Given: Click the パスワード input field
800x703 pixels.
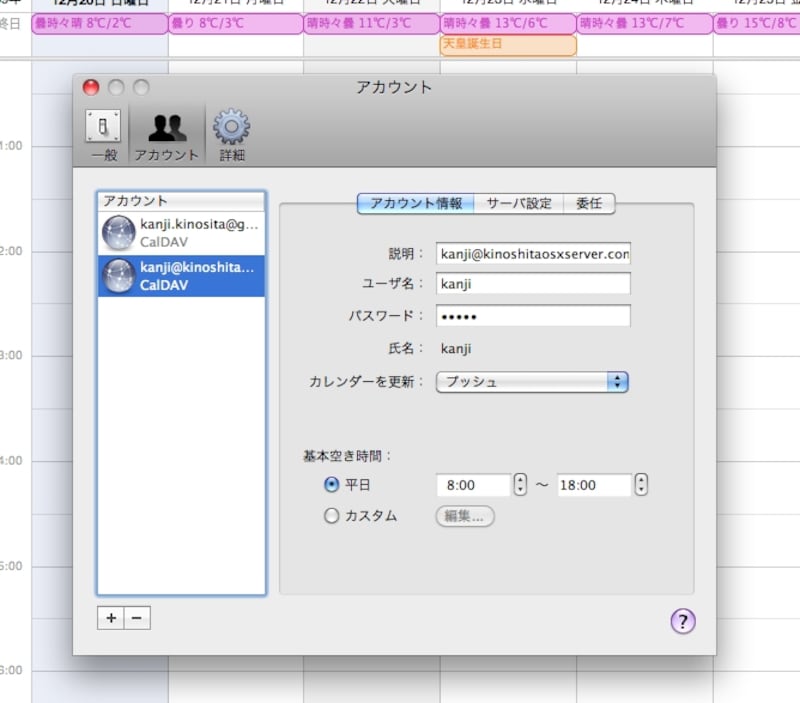Looking at the screenshot, I should tap(533, 316).
